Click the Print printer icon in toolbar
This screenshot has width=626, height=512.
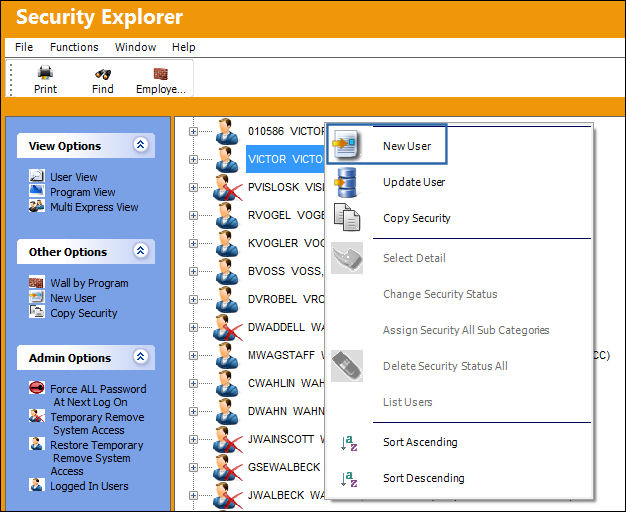click(45, 73)
